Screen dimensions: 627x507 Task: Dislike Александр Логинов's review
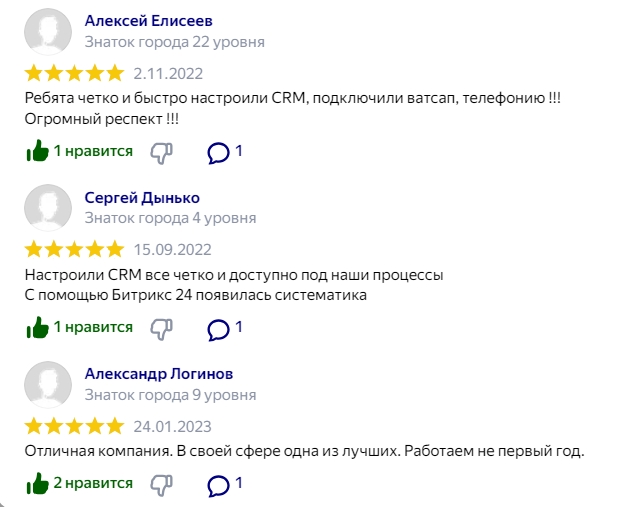click(x=162, y=485)
